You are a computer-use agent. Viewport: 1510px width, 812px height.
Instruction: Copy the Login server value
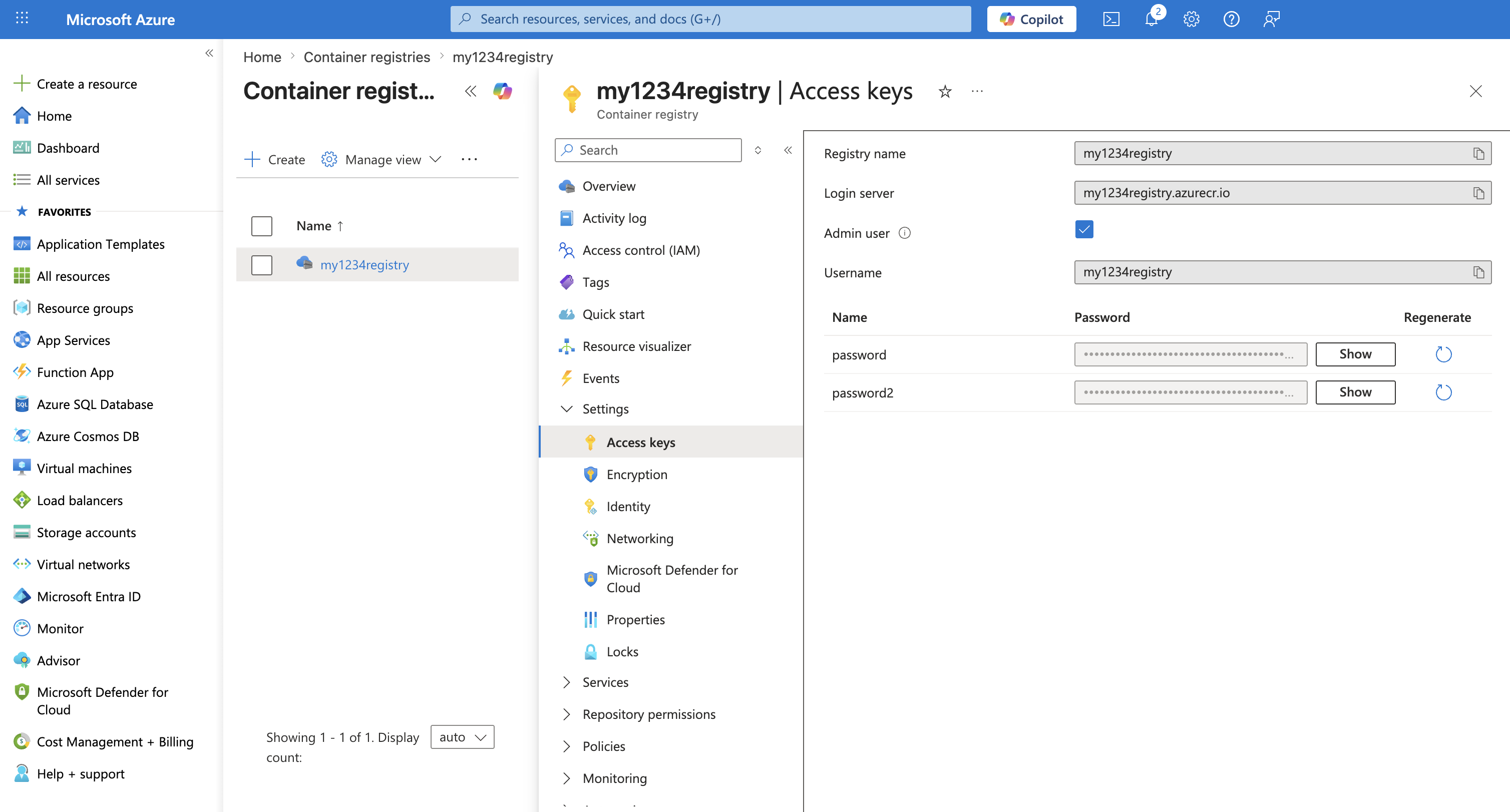1478,193
